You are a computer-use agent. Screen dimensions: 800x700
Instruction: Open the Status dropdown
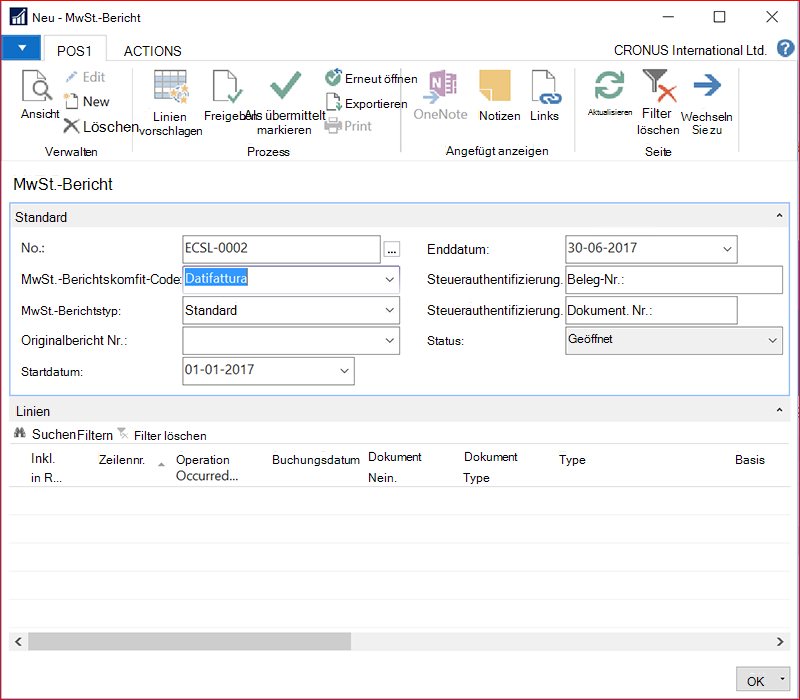pyautogui.click(x=772, y=340)
